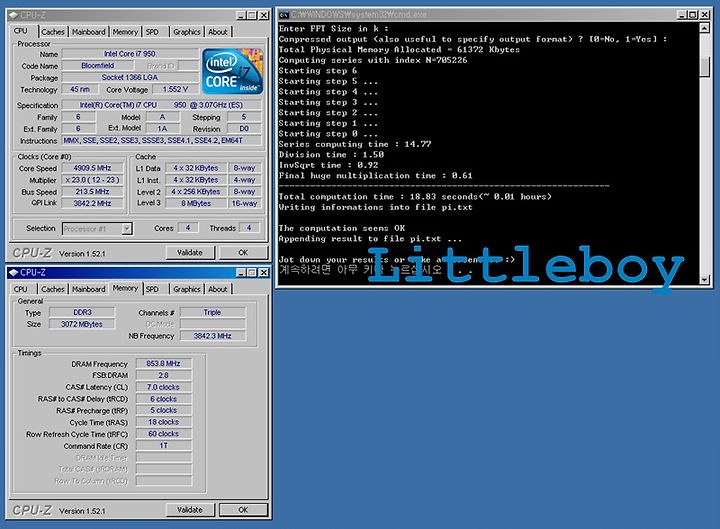This screenshot has width=720, height=529.
Task: Click Level 3 cache value 8 MBytes
Action: pos(196,203)
